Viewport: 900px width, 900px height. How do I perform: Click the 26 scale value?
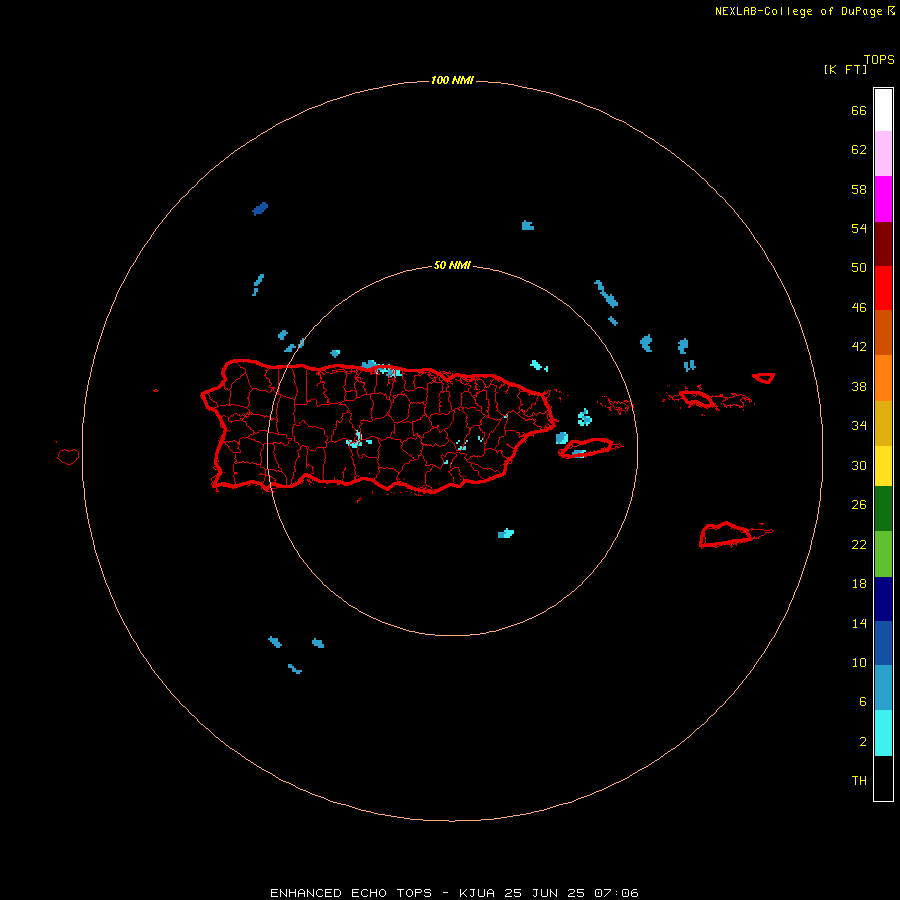[859, 505]
